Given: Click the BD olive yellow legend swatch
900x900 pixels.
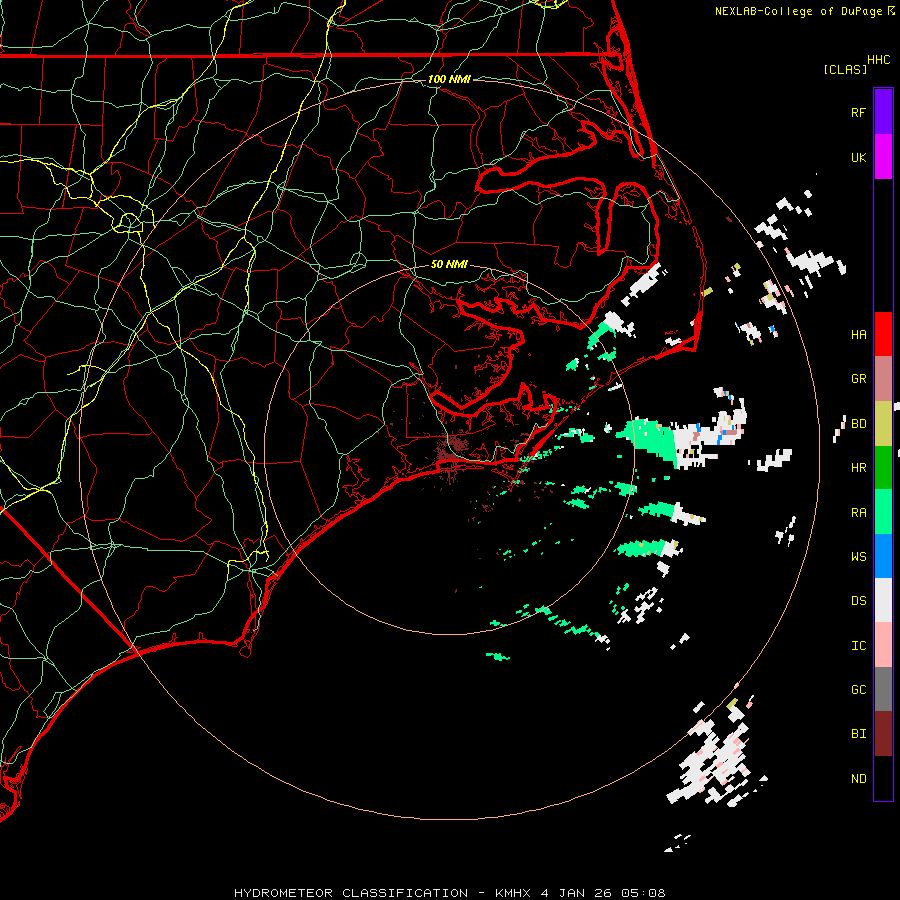Looking at the screenshot, I should 883,424.
